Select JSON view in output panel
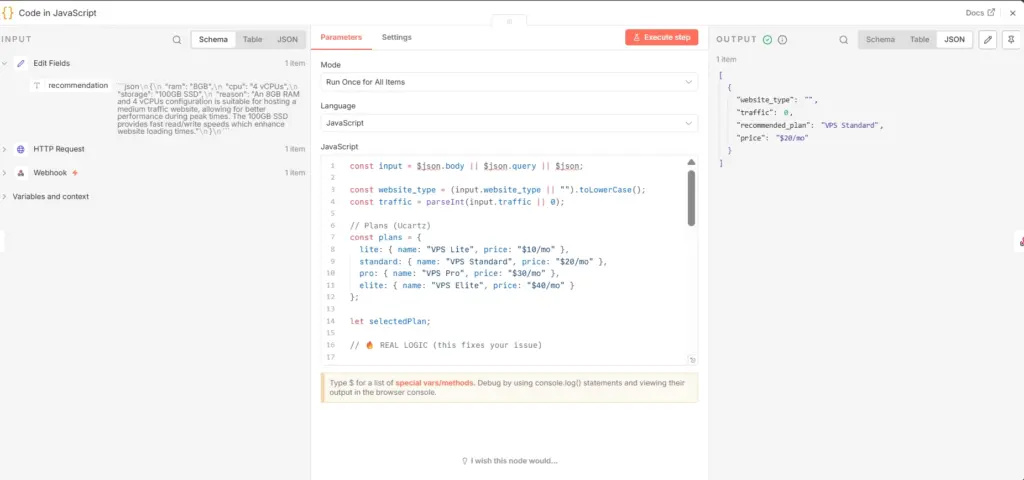The width and height of the screenshot is (1024, 480). [954, 39]
